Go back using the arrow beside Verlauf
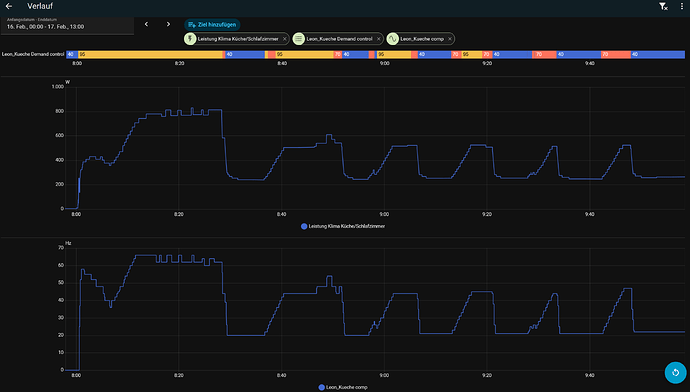This screenshot has width=690, height=392. tap(9, 6)
